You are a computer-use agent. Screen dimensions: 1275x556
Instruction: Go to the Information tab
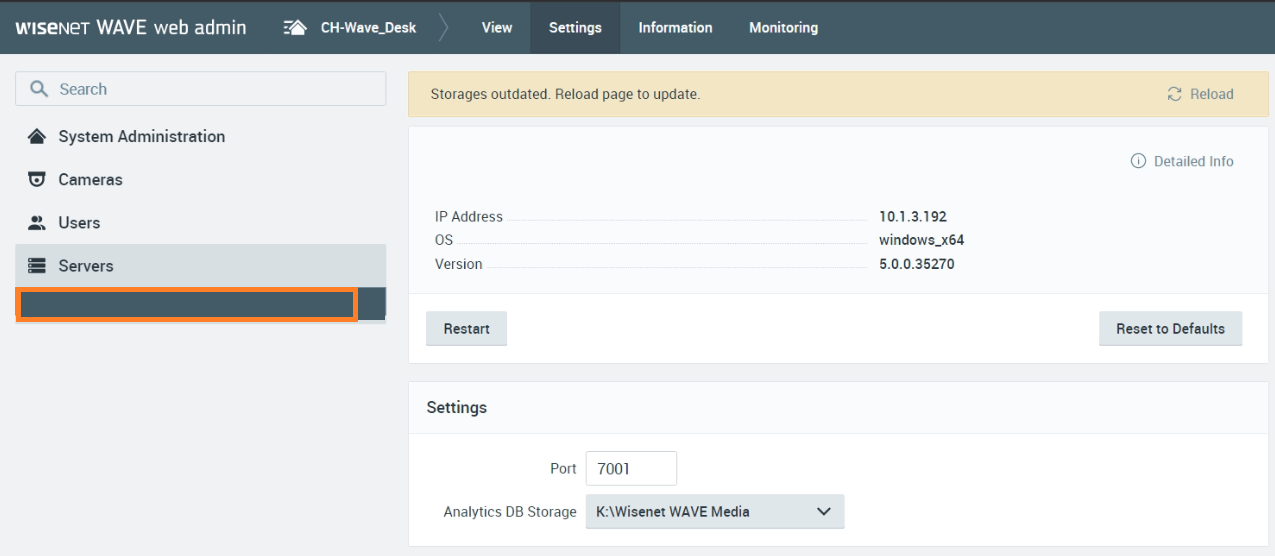[675, 28]
